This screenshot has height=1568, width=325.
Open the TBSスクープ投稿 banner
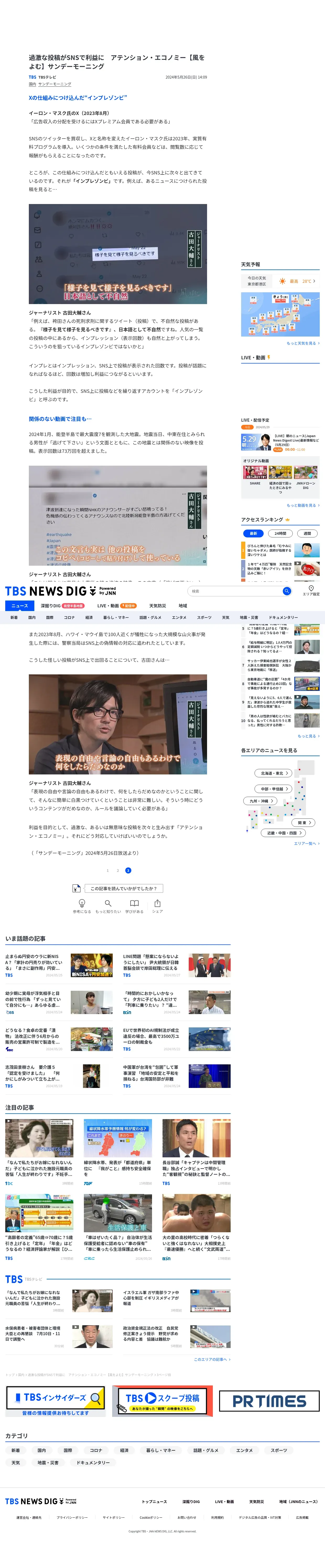click(x=162, y=1401)
